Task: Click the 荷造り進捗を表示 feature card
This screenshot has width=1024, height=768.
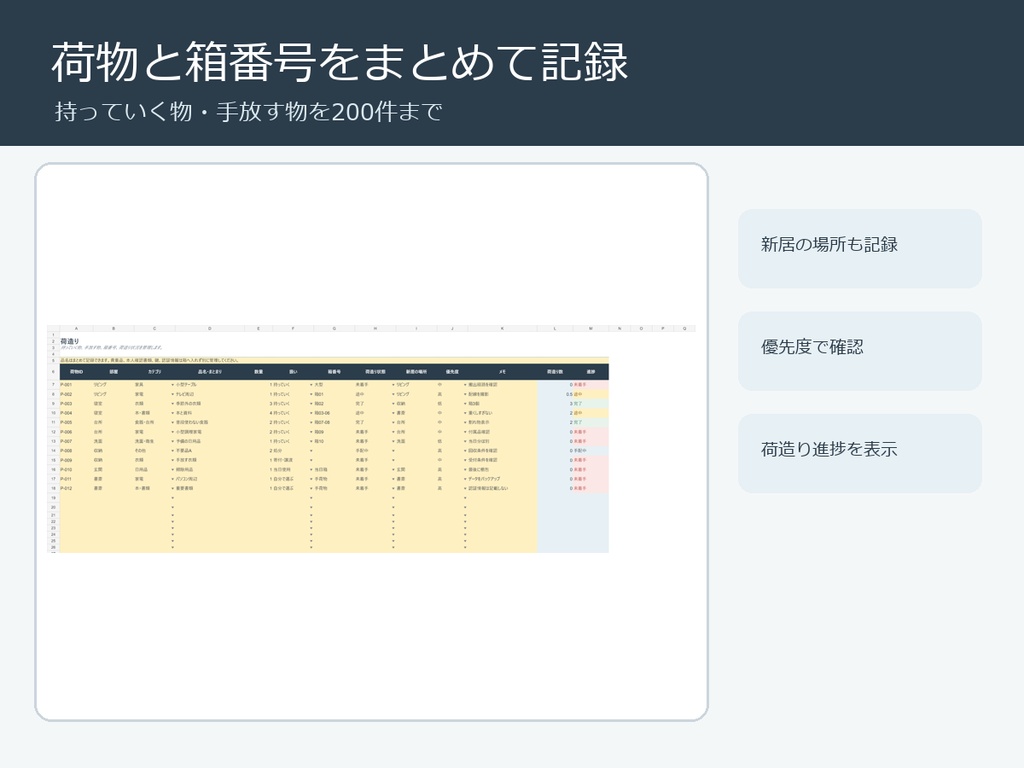Action: (859, 453)
